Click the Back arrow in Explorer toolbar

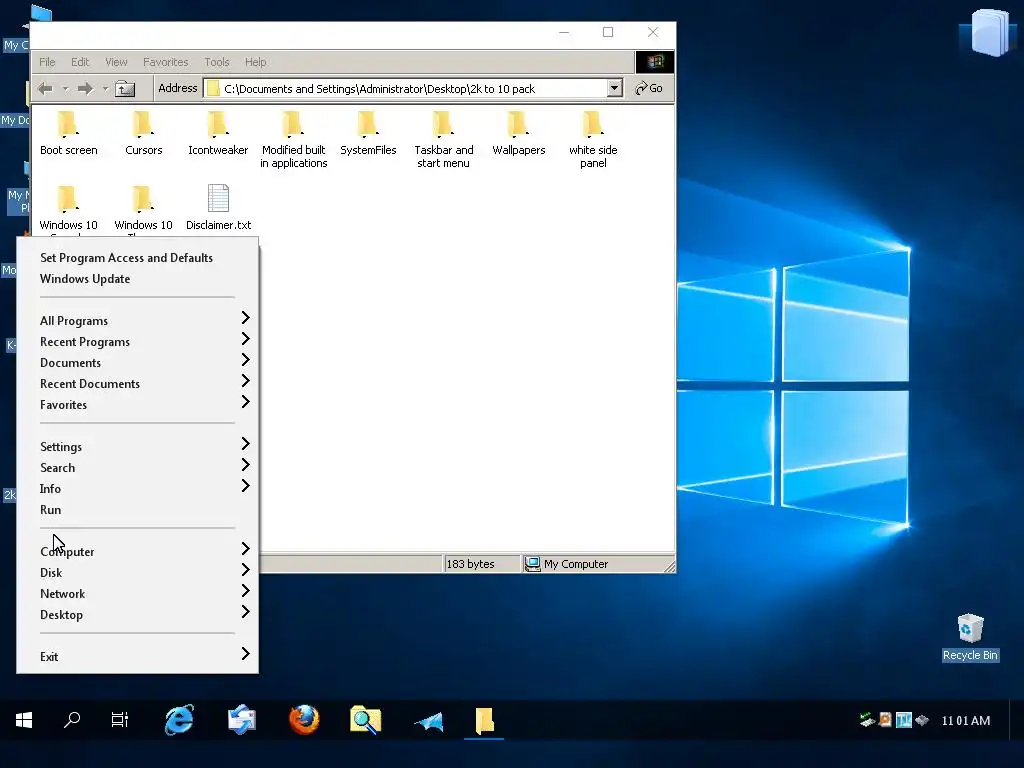(45, 88)
